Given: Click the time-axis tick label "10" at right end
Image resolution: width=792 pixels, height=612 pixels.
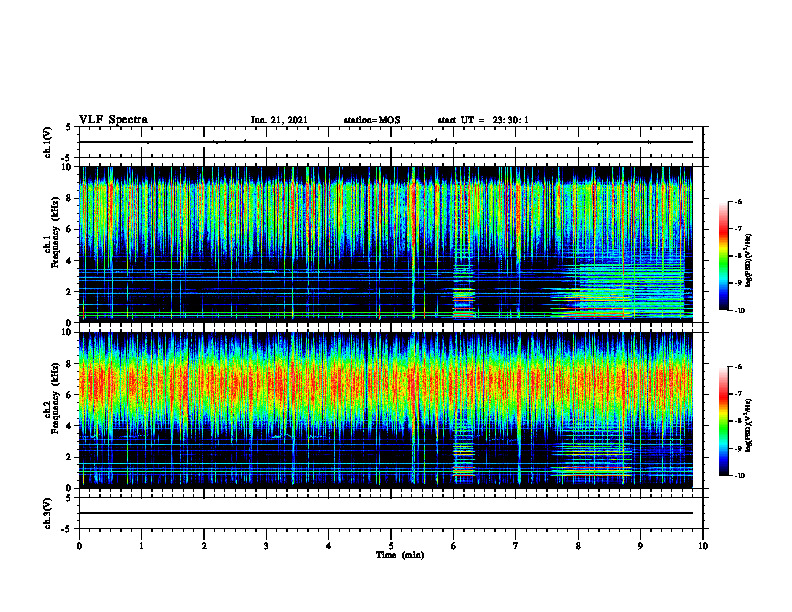Looking at the screenshot, I should tap(703, 546).
